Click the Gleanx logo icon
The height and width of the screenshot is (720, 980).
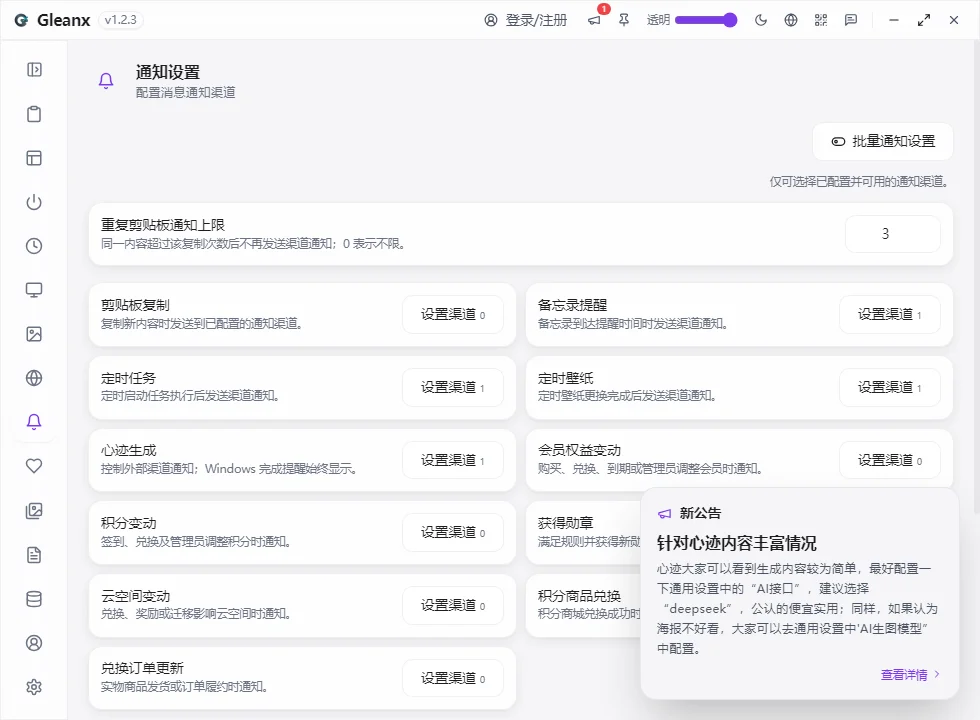[x=21, y=20]
